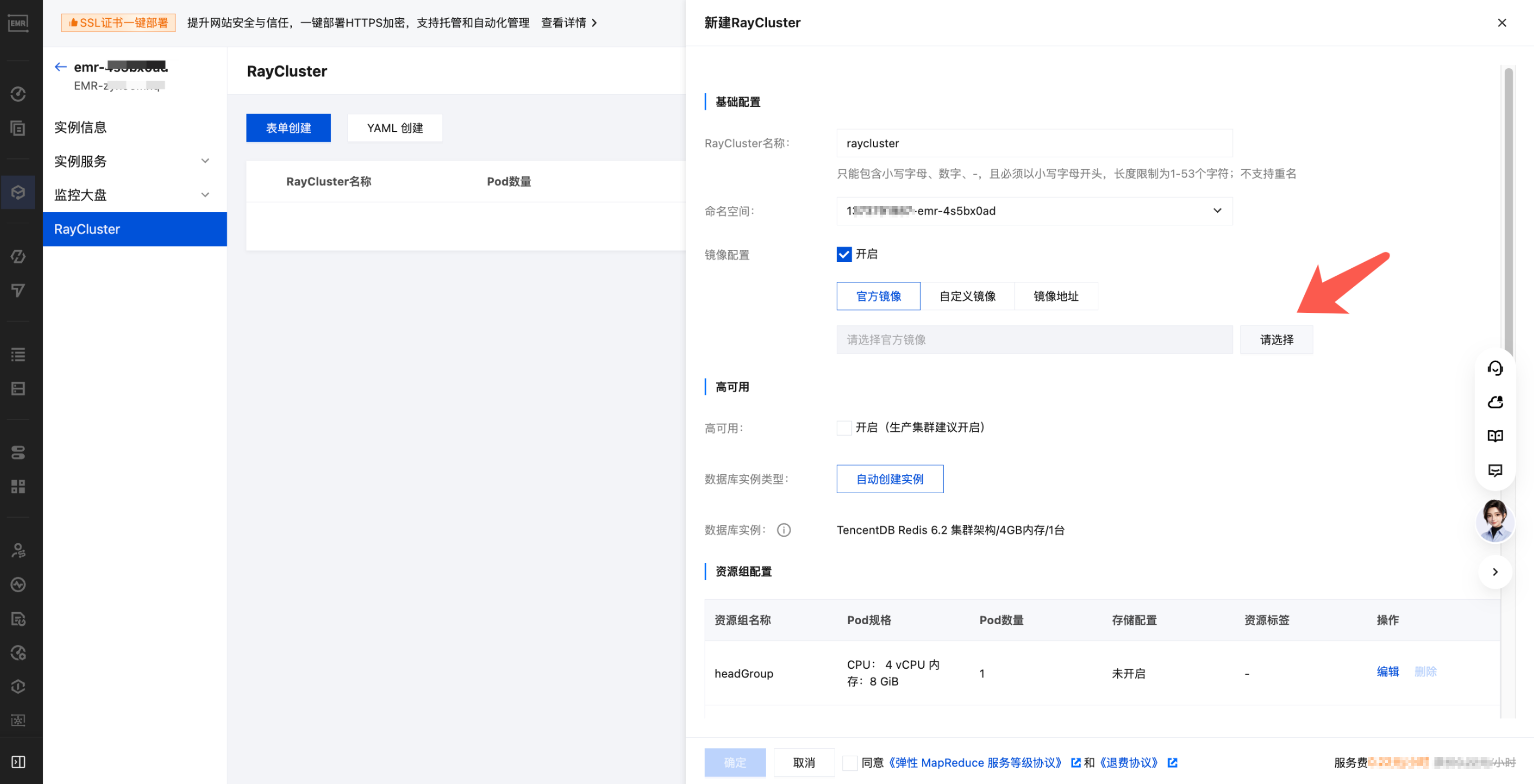Viewport: 1534px width, 784px height.
Task: Click the 取消 button
Action: tap(804, 763)
